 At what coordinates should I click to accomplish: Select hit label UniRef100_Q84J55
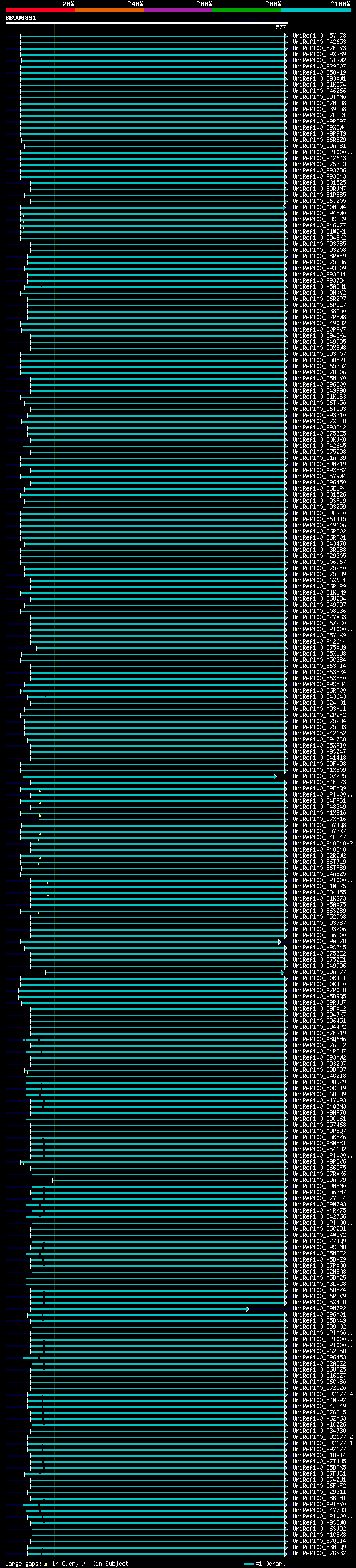click(x=319, y=892)
